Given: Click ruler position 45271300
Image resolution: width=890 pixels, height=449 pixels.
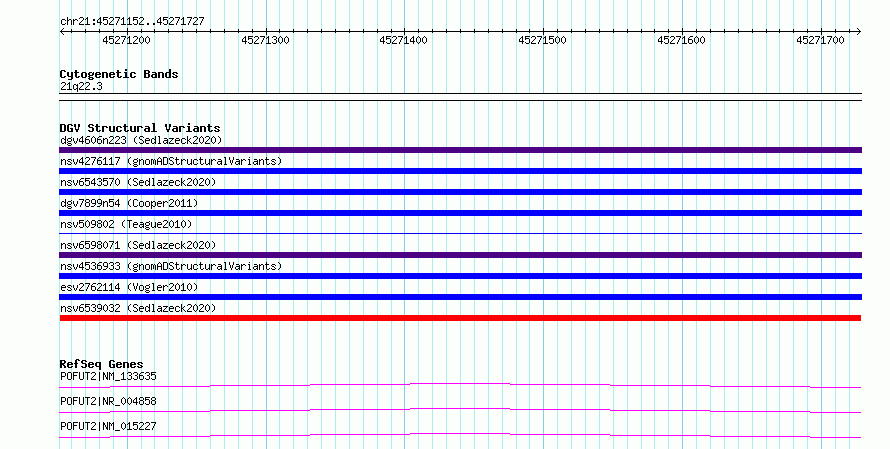Looking at the screenshot, I should (265, 40).
